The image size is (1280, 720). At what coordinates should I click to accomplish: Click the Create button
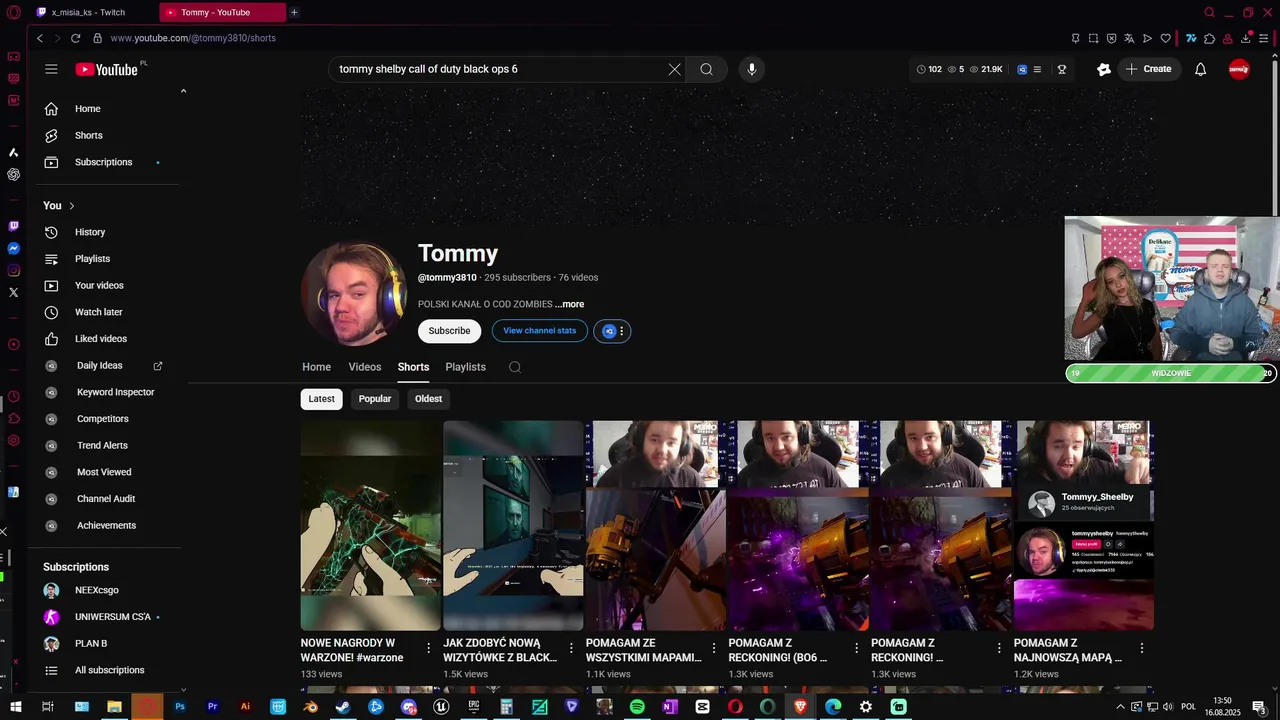click(x=1148, y=69)
